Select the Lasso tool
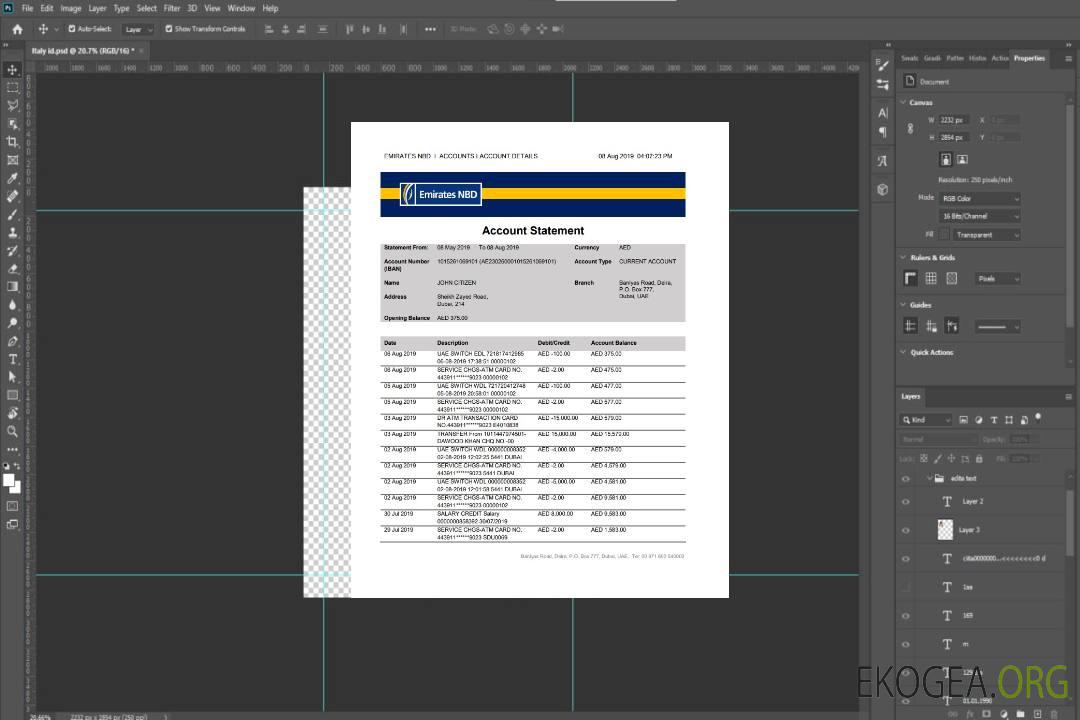 [12, 105]
